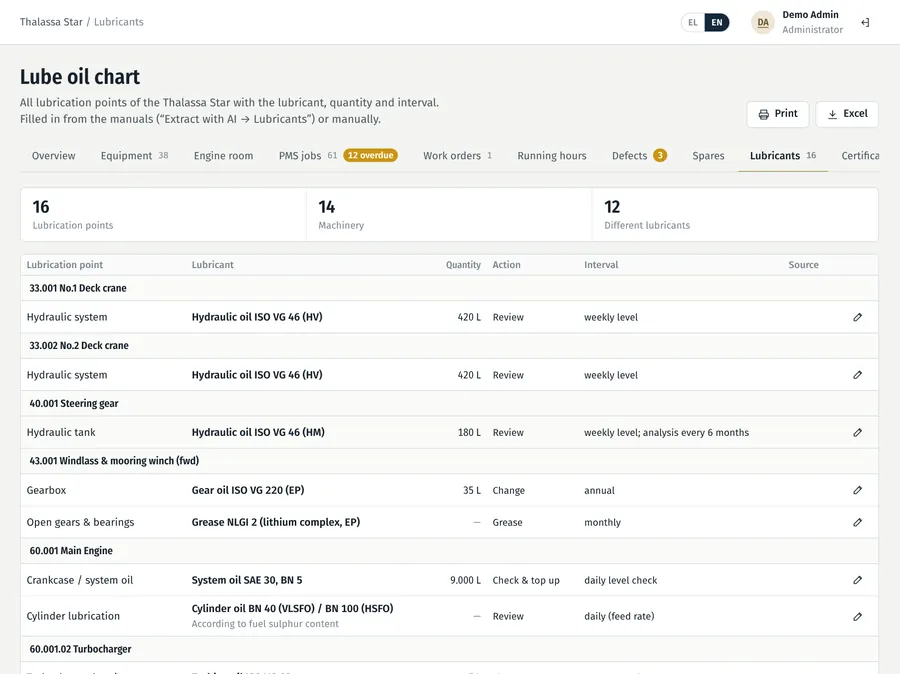Open the Overview tab
This screenshot has height=674, width=900.
[x=53, y=156]
